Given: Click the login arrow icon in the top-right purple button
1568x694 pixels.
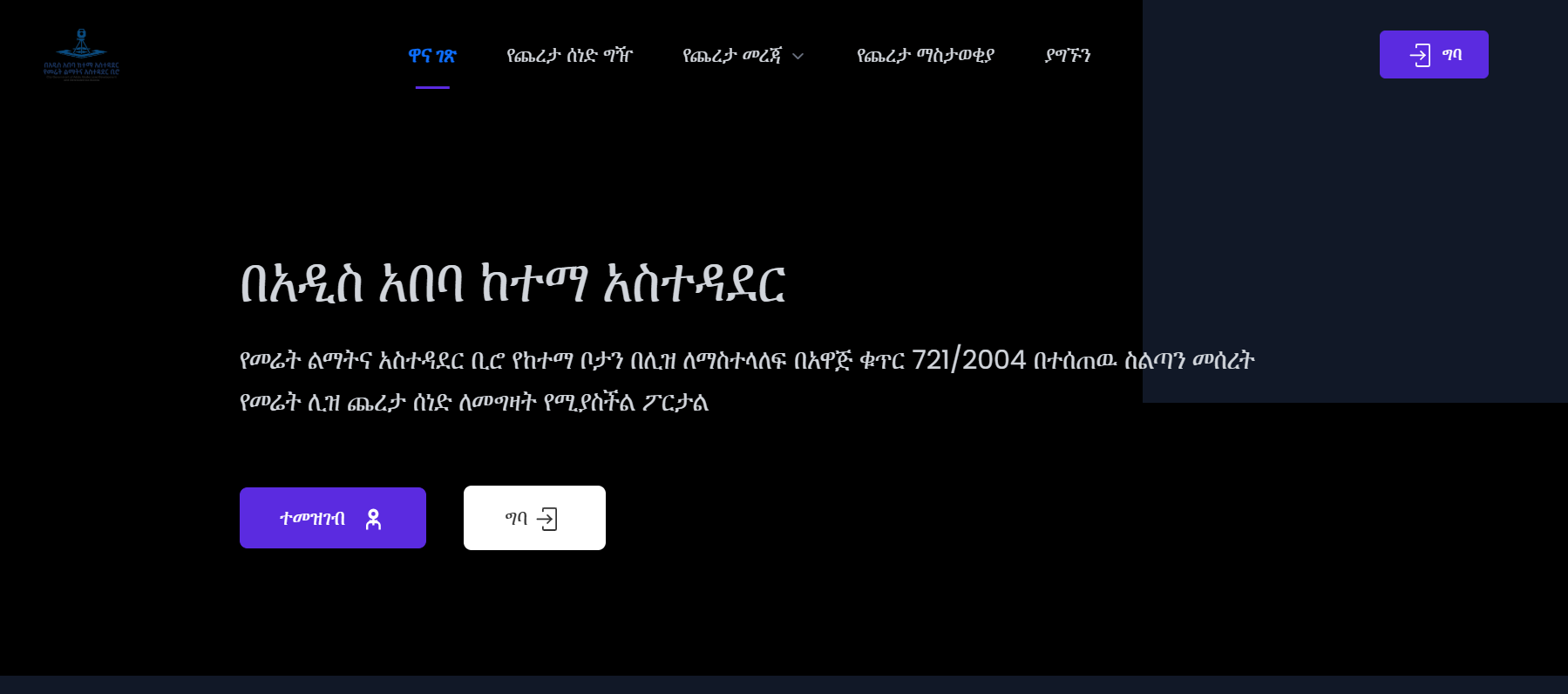Looking at the screenshot, I should point(1420,55).
